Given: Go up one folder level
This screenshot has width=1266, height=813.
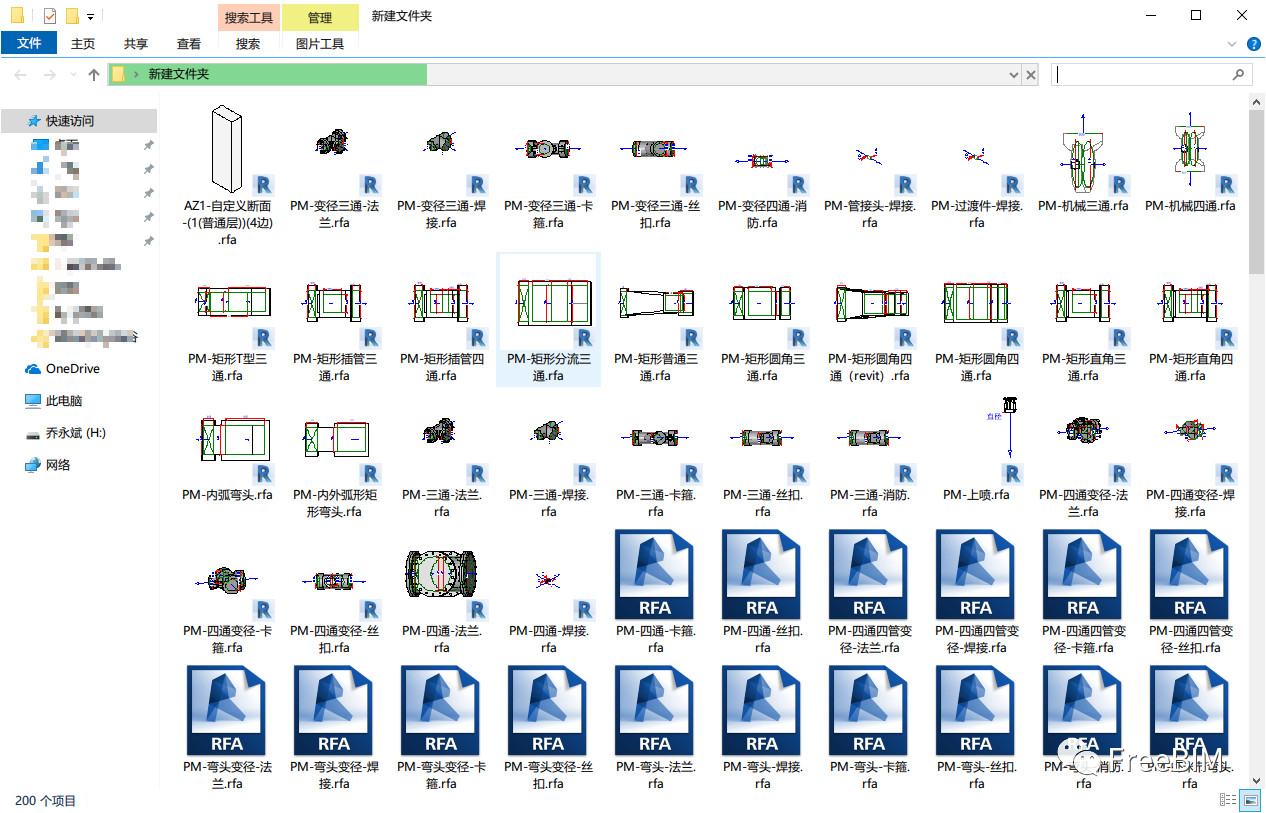Looking at the screenshot, I should [x=94, y=75].
